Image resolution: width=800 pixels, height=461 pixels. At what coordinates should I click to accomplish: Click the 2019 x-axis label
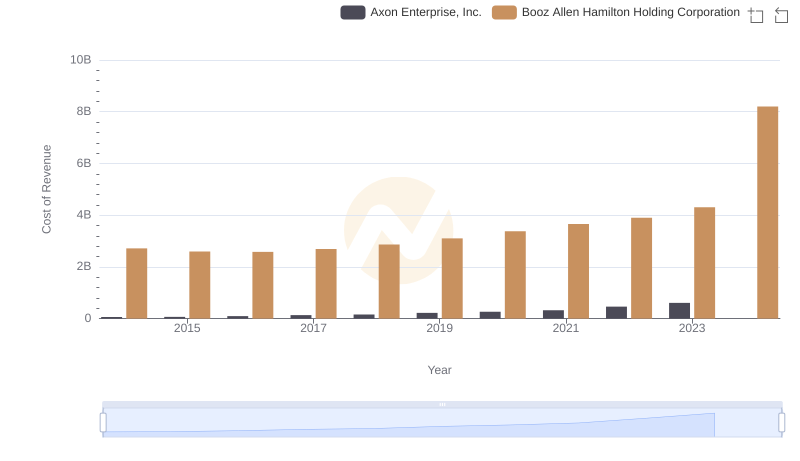(439, 328)
